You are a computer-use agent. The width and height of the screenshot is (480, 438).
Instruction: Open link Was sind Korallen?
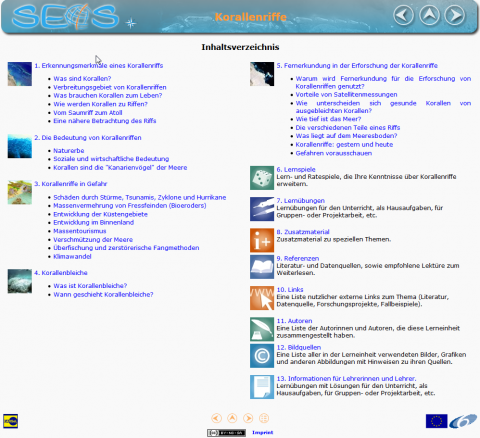(82, 79)
